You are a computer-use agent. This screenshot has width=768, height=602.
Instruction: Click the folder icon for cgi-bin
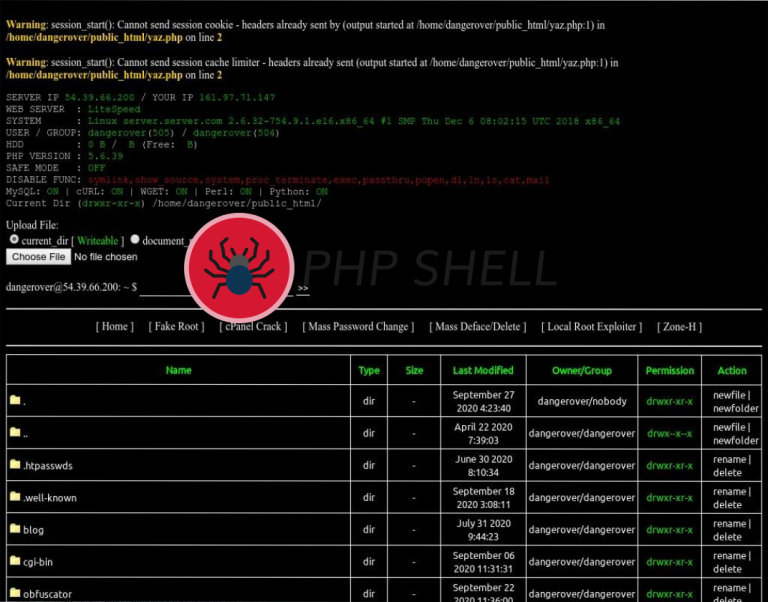(15, 562)
